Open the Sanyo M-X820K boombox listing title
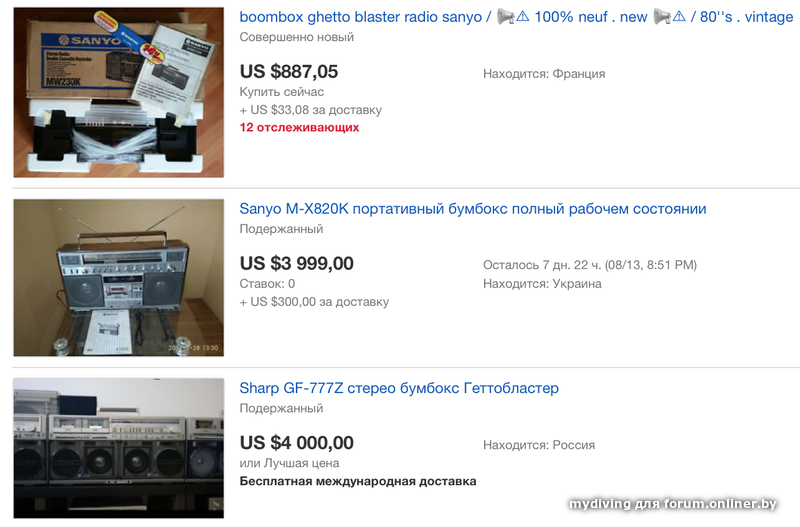 click(x=473, y=209)
